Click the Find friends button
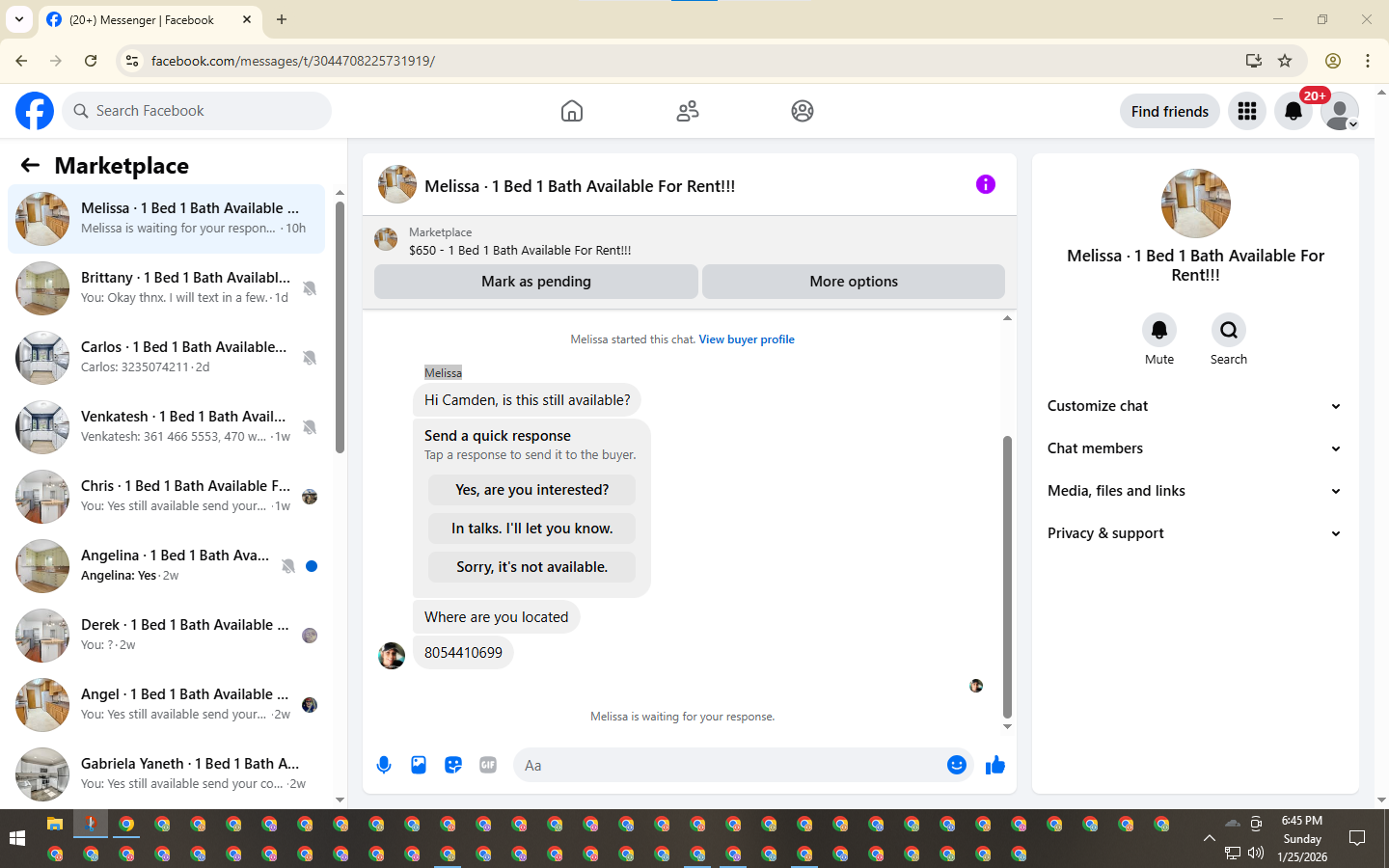1389x868 pixels. tap(1170, 111)
